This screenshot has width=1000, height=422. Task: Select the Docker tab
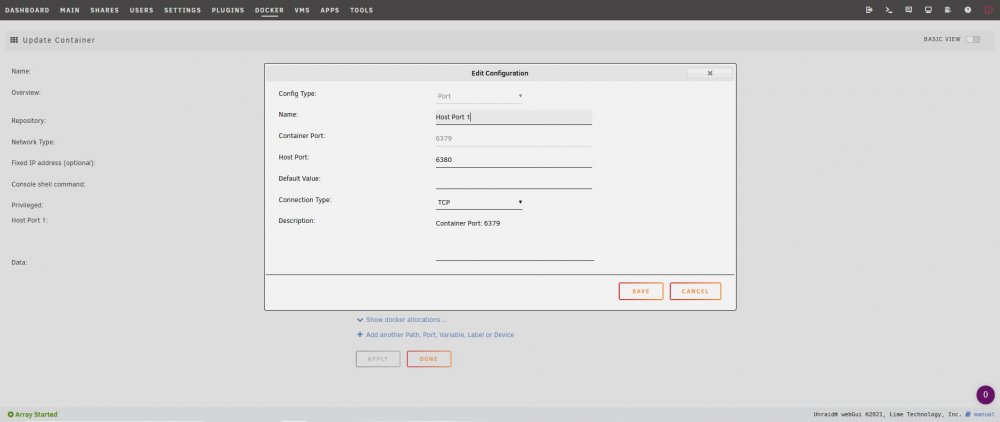coord(269,10)
